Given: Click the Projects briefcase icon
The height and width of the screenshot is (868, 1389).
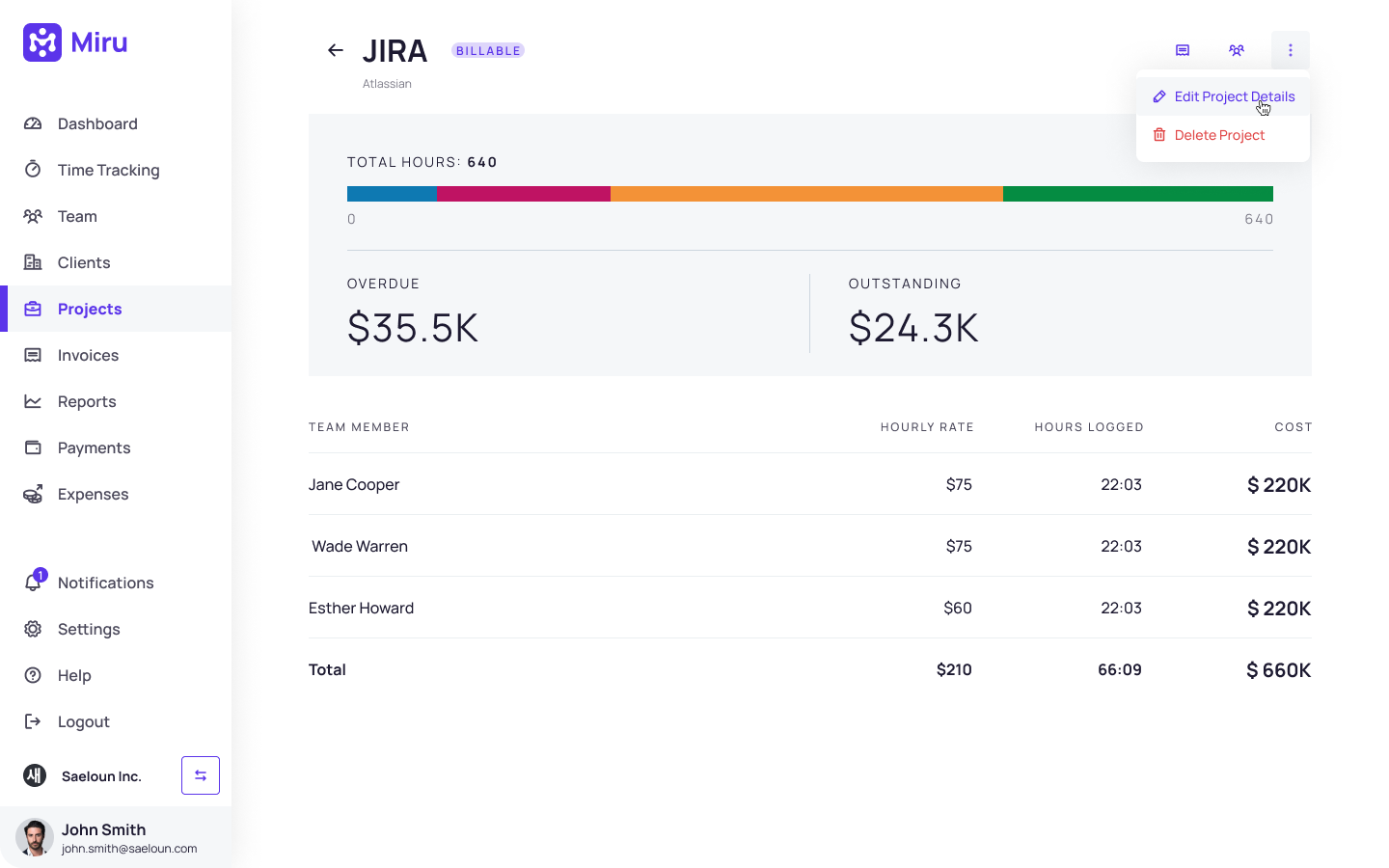Looking at the screenshot, I should [x=33, y=309].
